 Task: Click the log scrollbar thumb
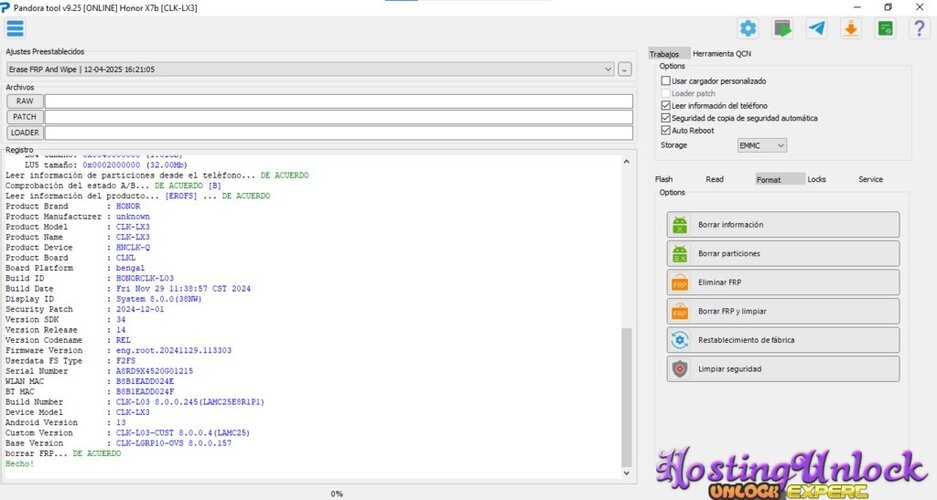pyautogui.click(x=626, y=397)
